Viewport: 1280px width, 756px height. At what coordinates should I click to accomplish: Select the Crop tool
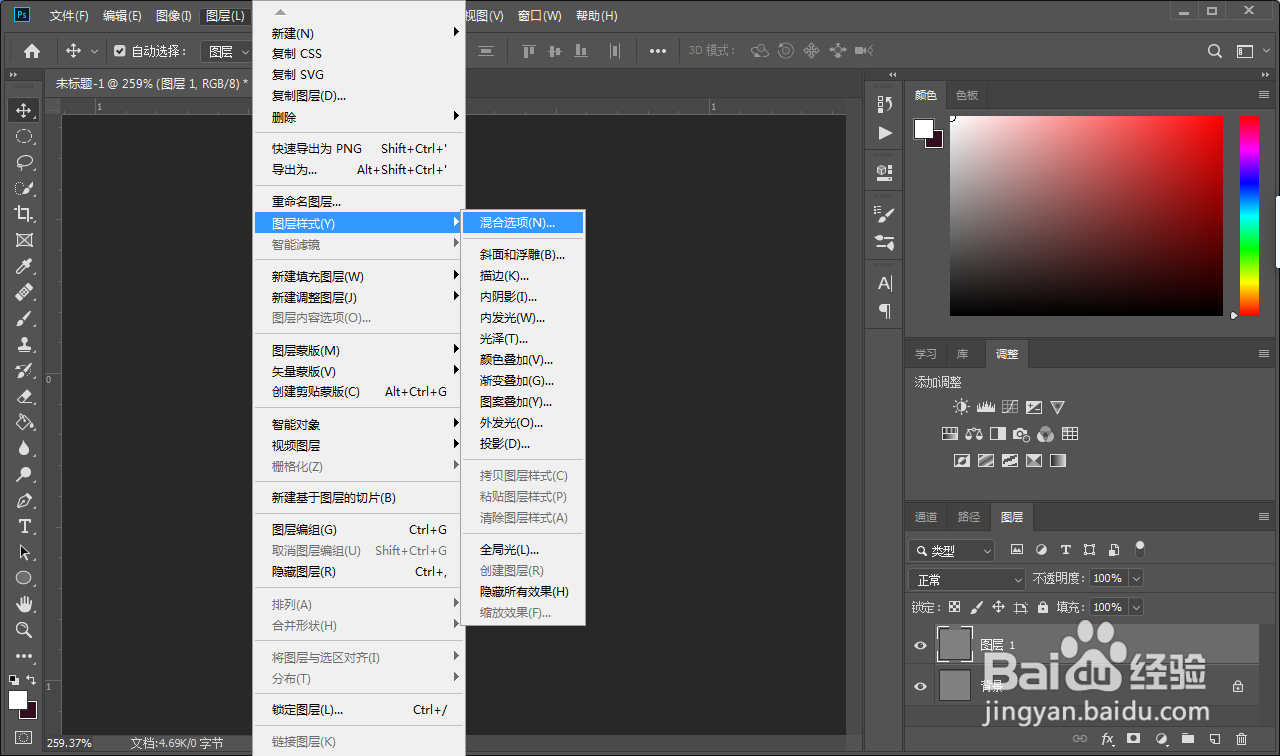pyautogui.click(x=24, y=214)
